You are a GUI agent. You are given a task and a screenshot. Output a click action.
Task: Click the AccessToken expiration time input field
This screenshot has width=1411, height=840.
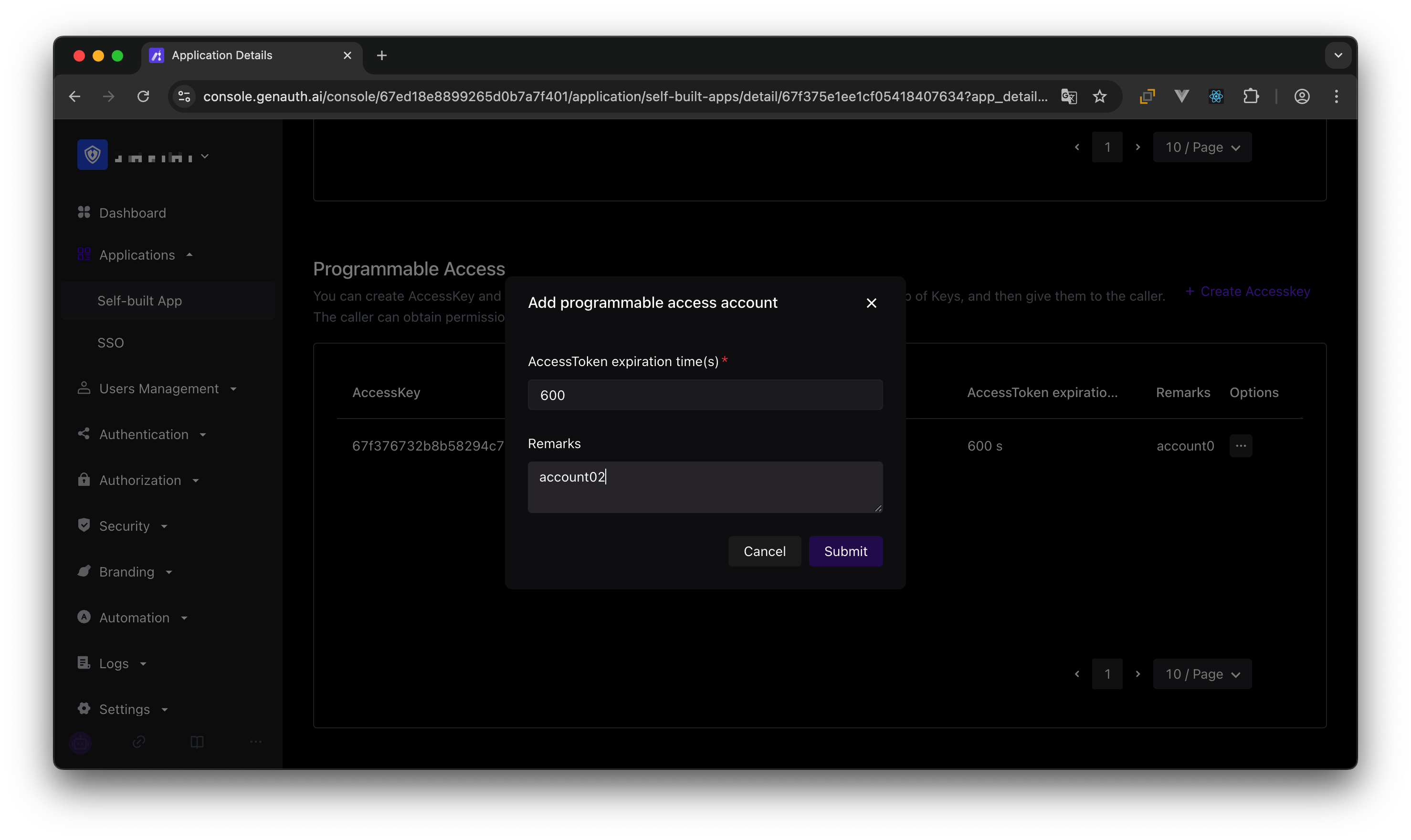705,395
